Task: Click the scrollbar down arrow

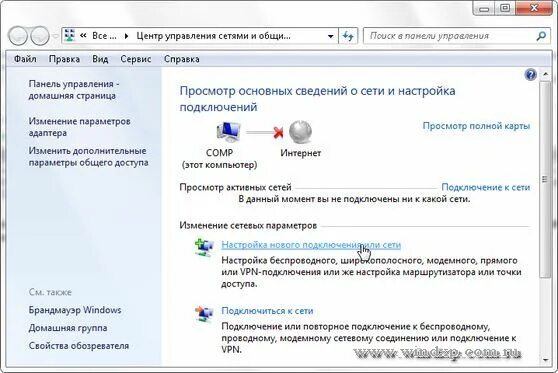Action: click(545, 360)
